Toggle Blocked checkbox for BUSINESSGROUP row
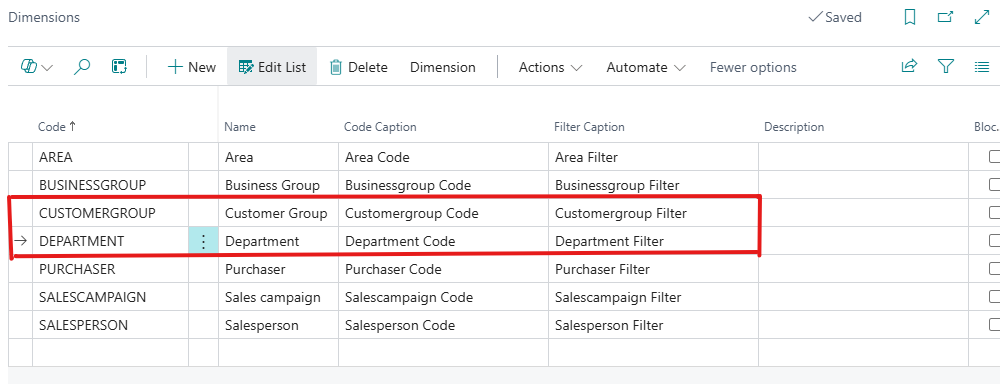Screen dimensions: 1005x384 (x=994, y=185)
